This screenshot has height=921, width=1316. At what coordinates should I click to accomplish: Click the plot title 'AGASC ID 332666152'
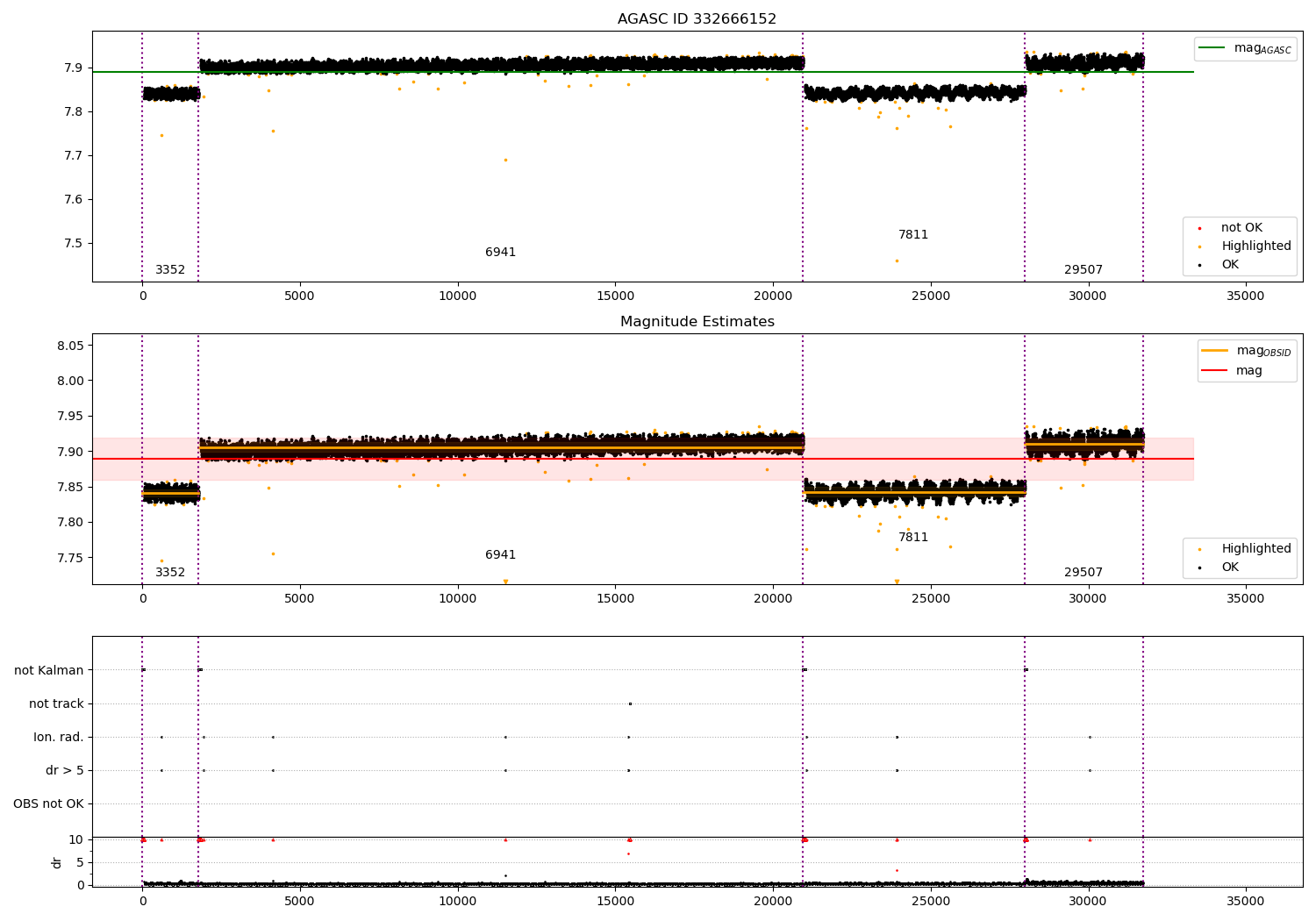pyautogui.click(x=697, y=19)
